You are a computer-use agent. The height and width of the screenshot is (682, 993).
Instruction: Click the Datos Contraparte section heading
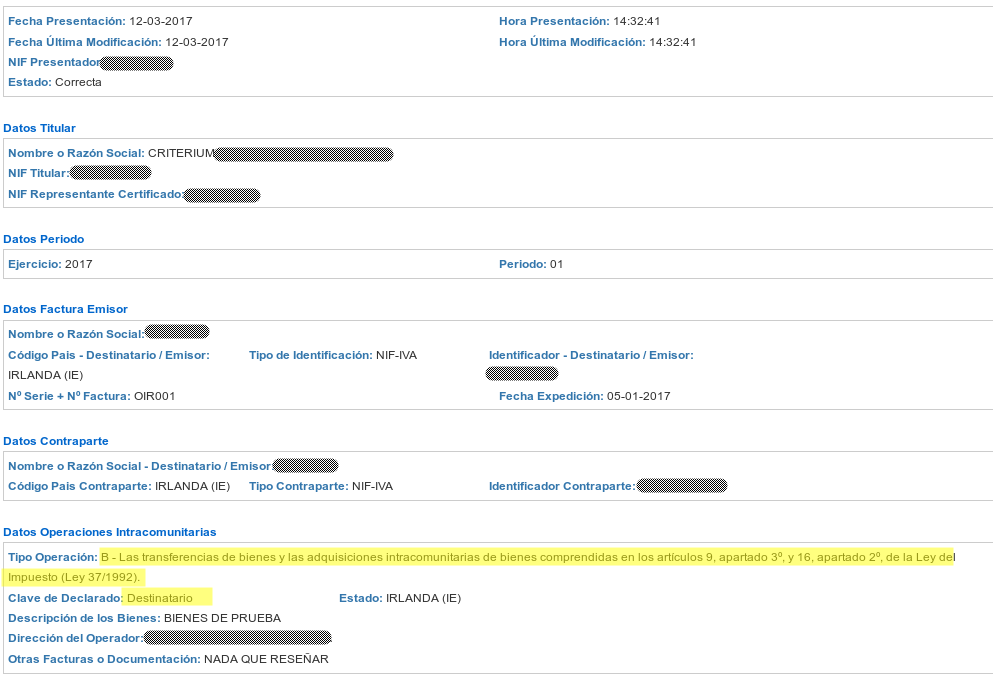[x=56, y=441]
